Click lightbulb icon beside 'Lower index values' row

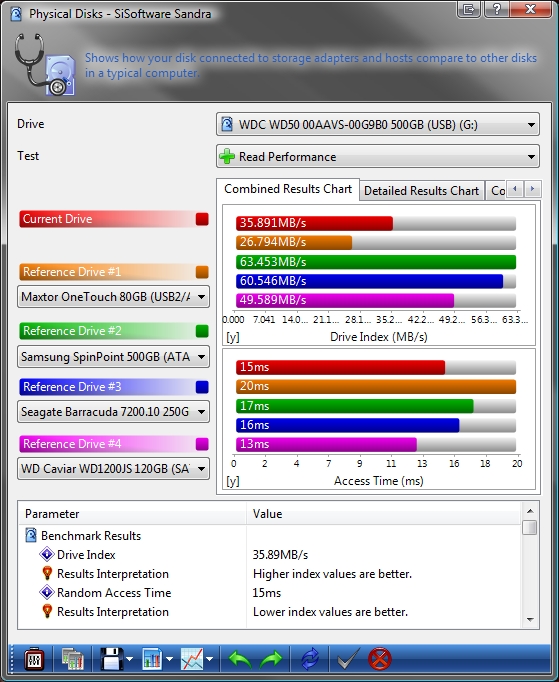(47, 611)
